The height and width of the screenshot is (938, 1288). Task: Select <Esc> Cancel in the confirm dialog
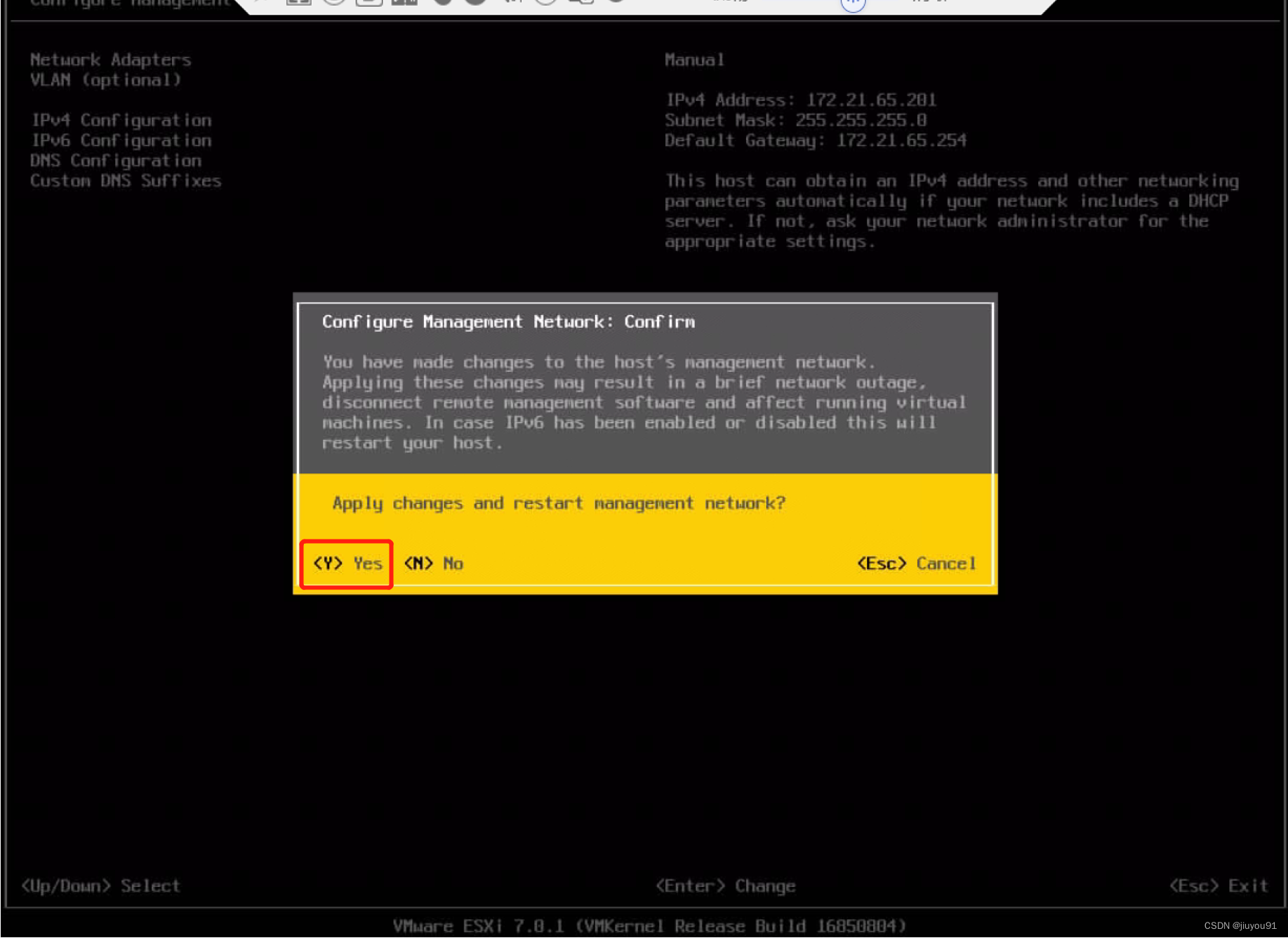click(917, 563)
